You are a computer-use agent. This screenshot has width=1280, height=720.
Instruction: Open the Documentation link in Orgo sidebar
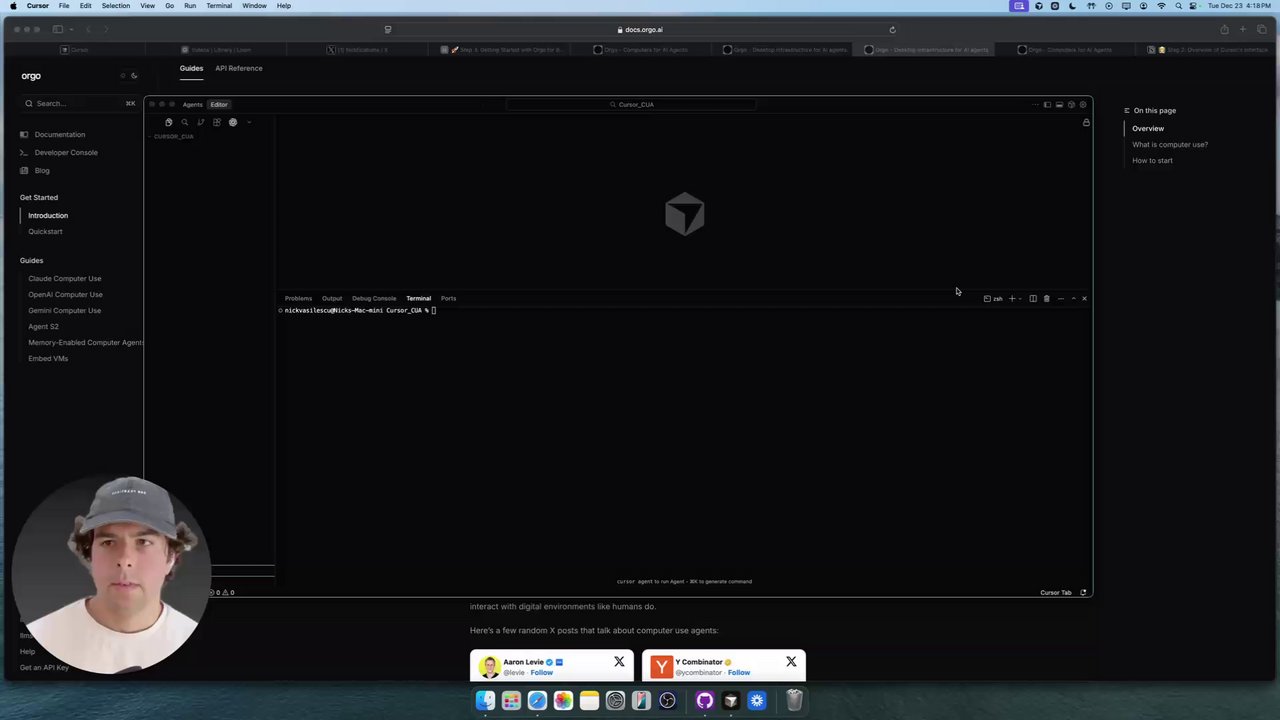pos(60,134)
